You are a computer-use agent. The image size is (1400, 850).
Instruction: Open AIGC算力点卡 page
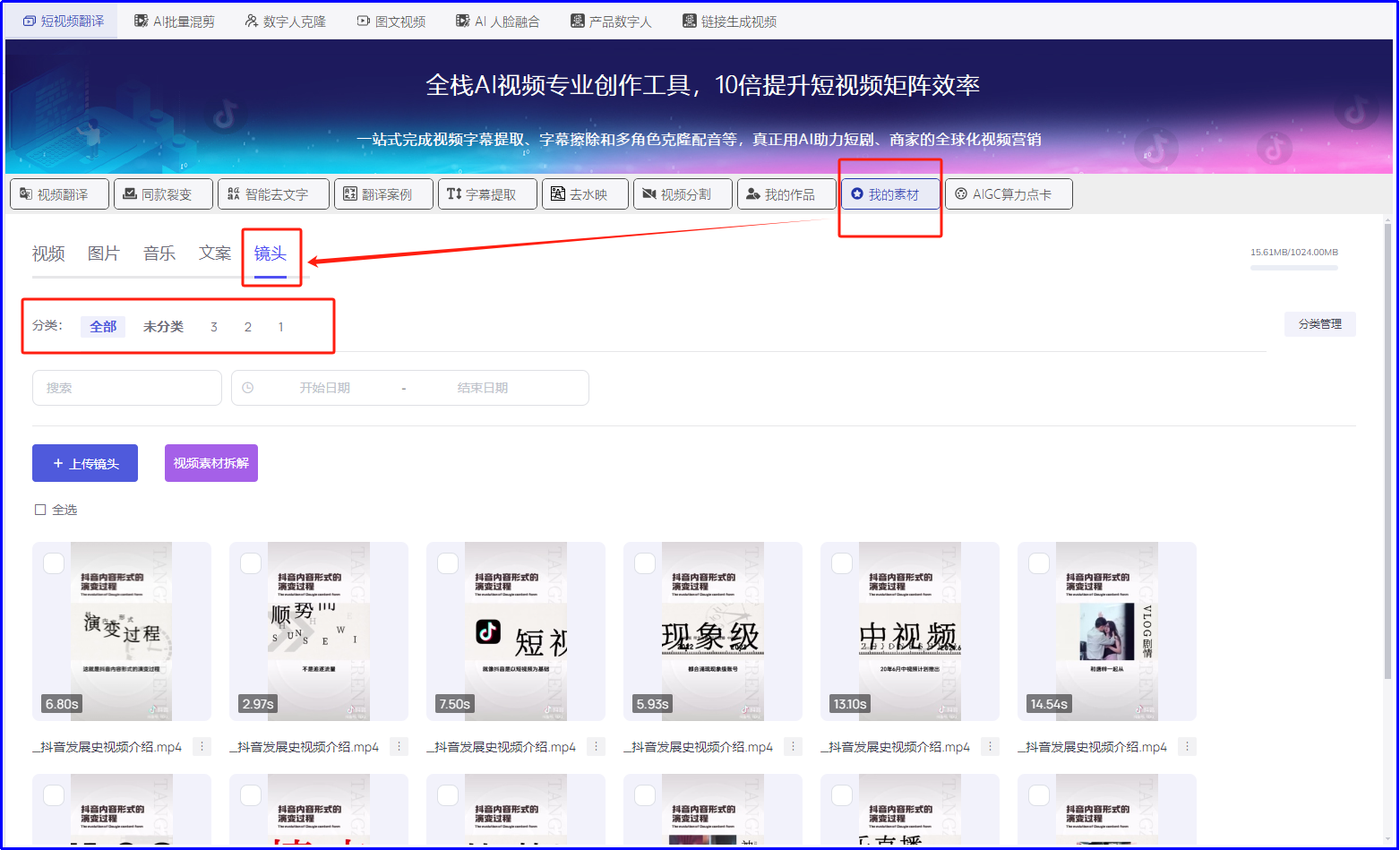point(1009,193)
